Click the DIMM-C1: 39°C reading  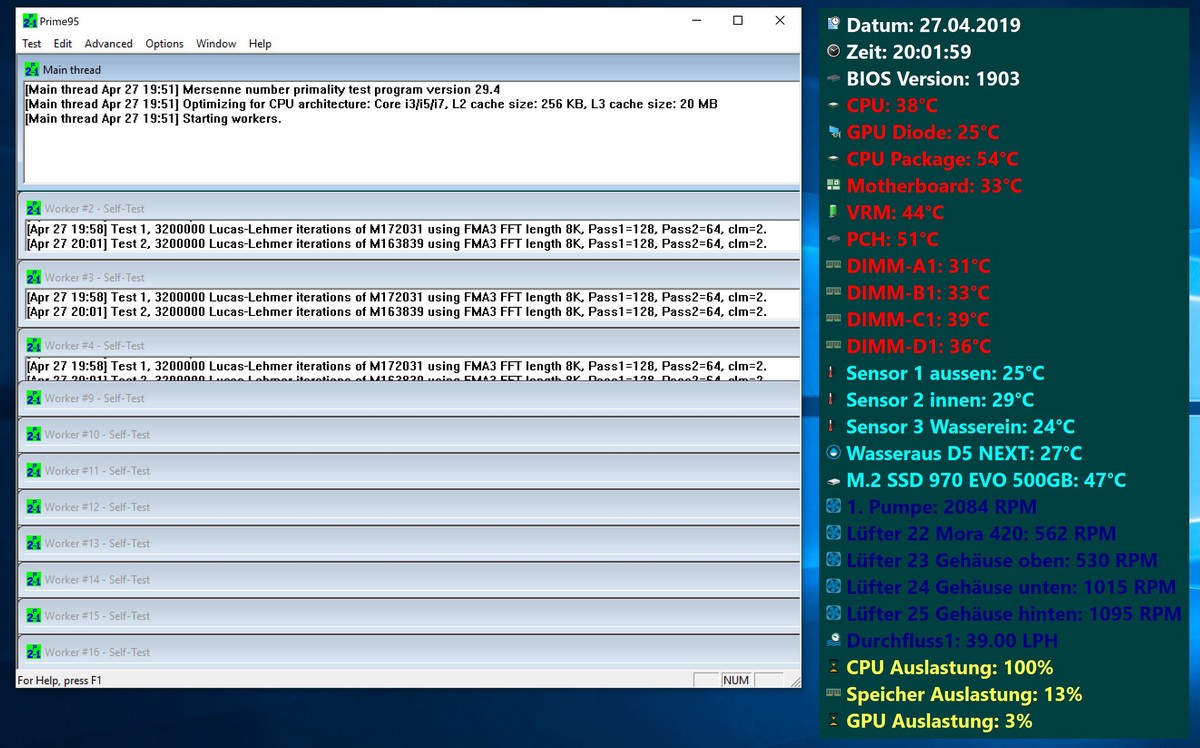pyautogui.click(x=917, y=319)
